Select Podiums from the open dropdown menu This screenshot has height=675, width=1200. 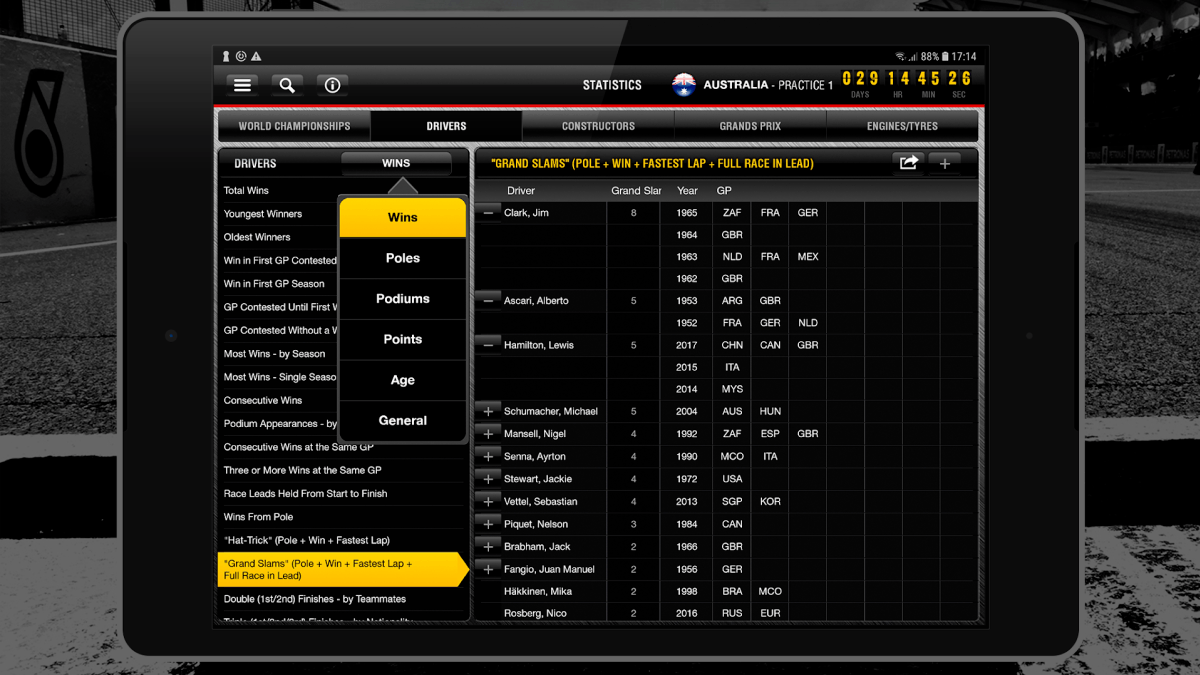[x=403, y=298]
